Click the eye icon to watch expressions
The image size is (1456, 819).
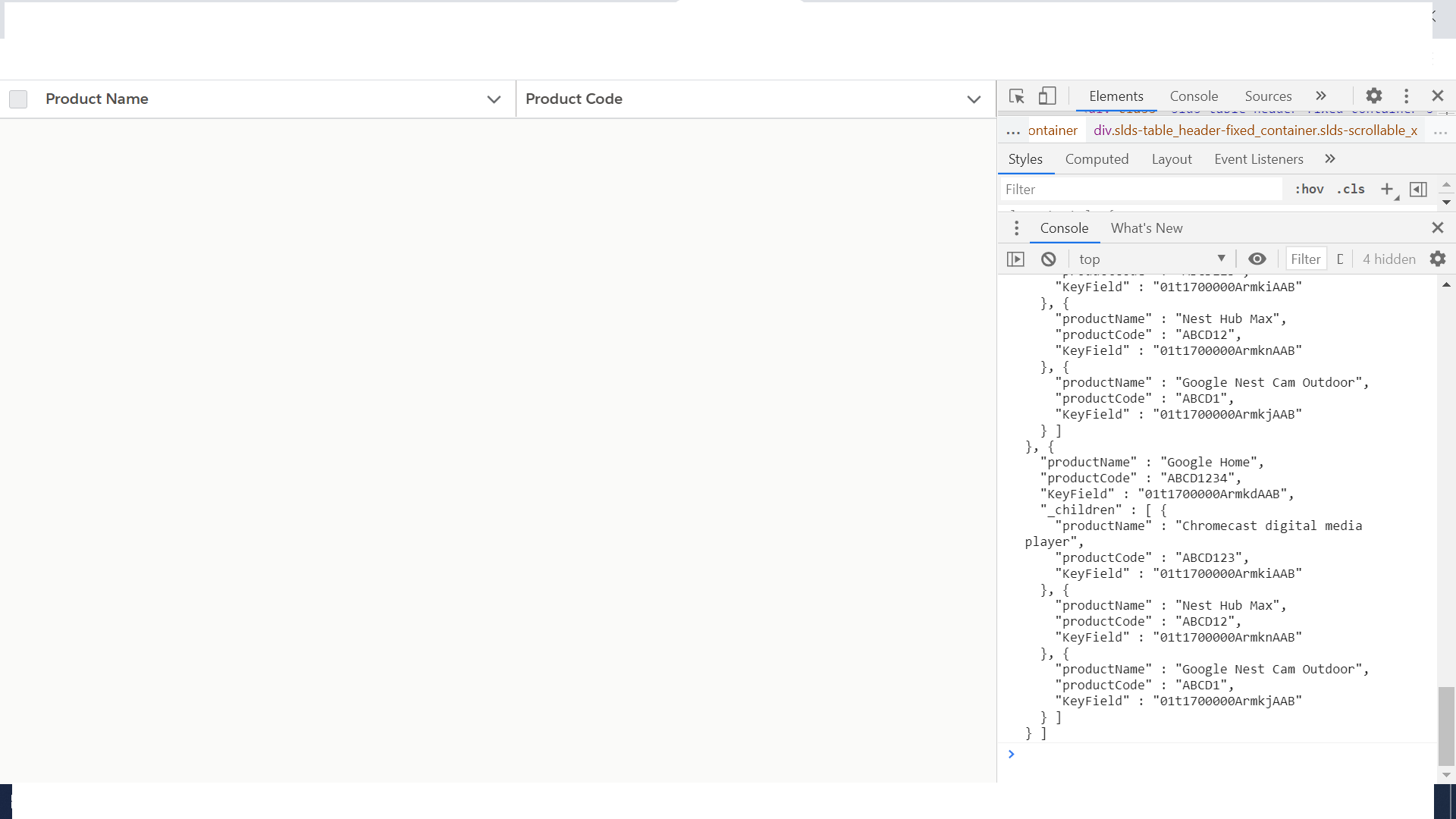(1257, 259)
